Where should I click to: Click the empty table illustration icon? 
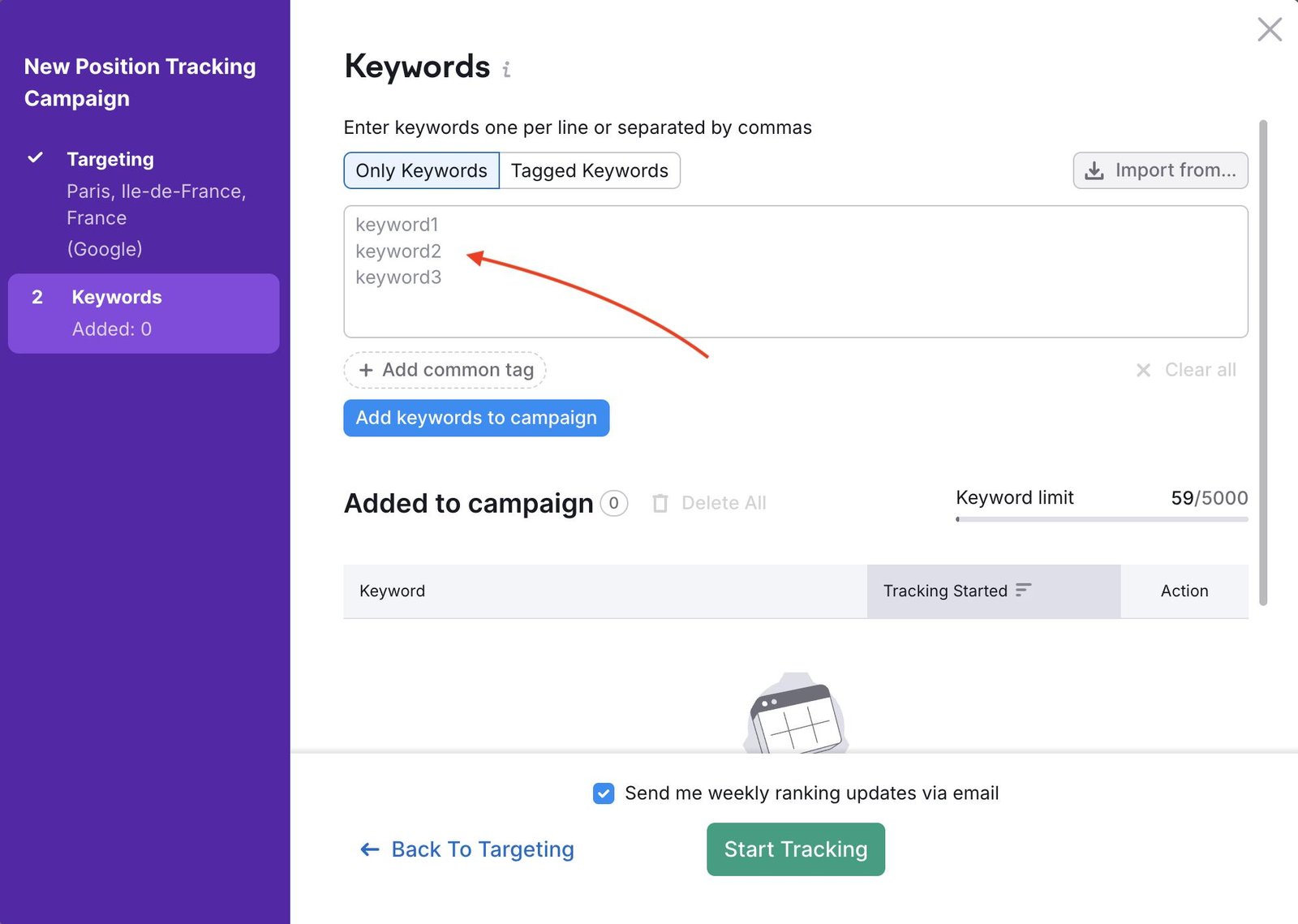pos(796,714)
